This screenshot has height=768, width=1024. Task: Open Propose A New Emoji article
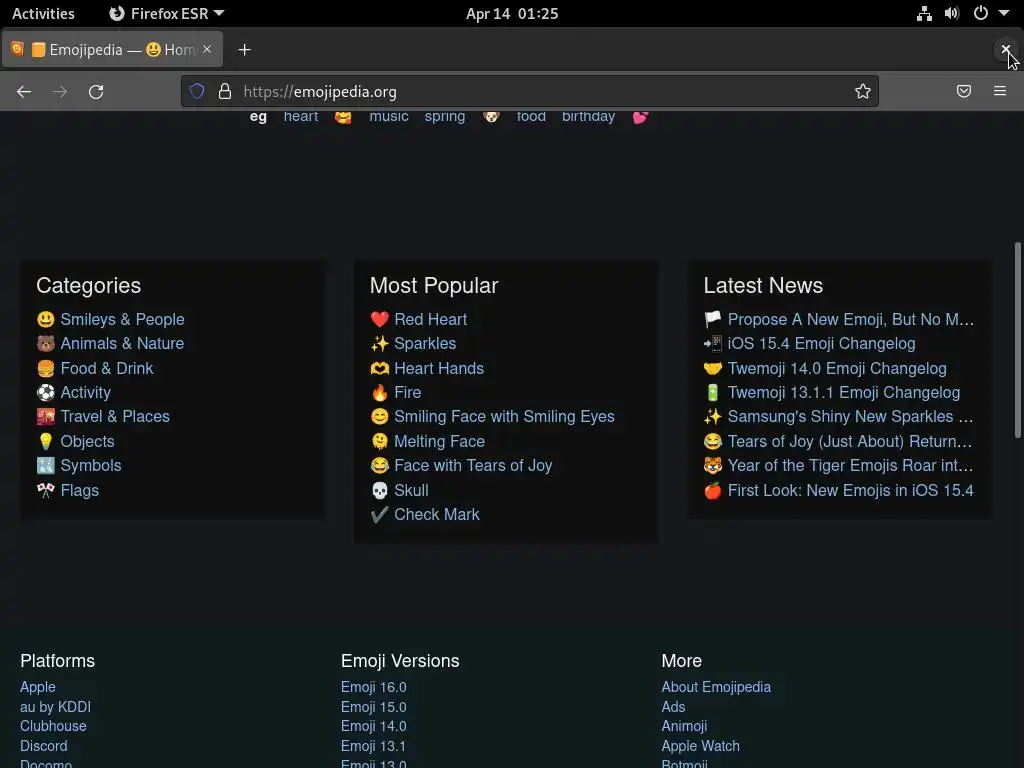pyautogui.click(x=851, y=319)
